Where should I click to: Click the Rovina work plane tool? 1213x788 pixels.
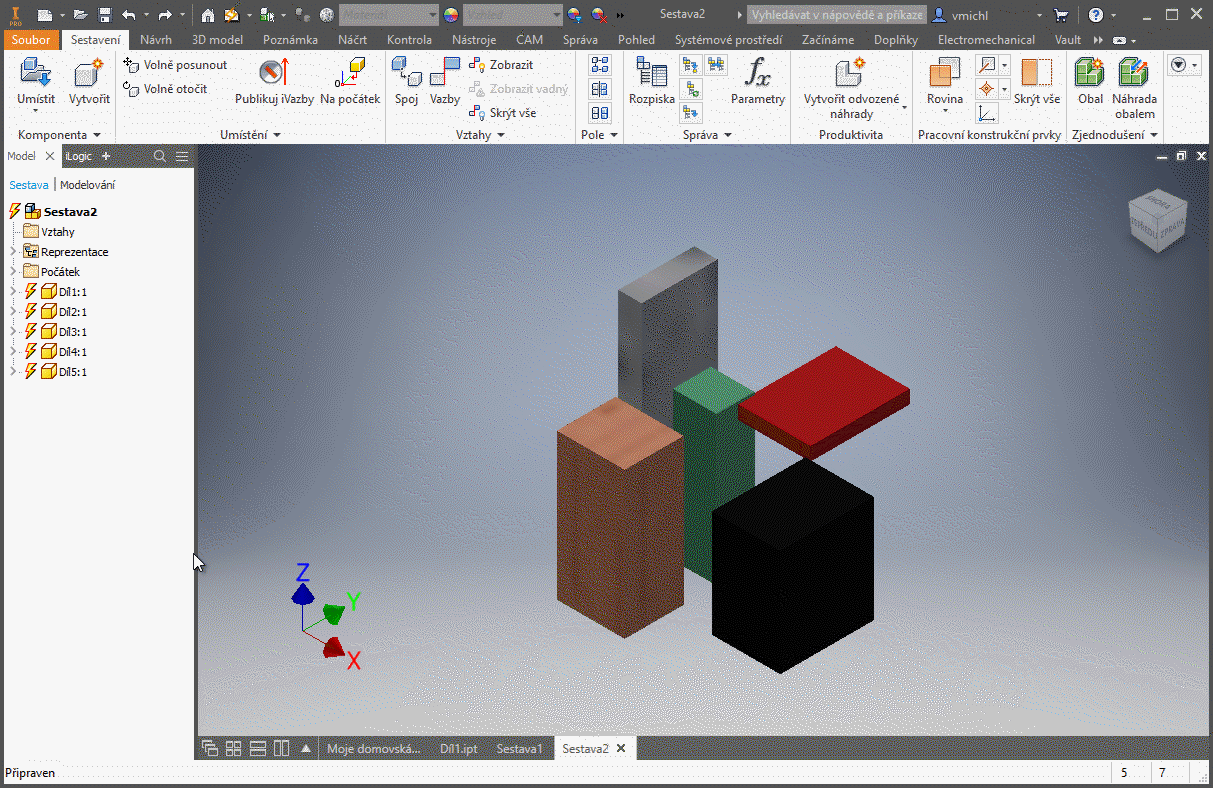(944, 75)
